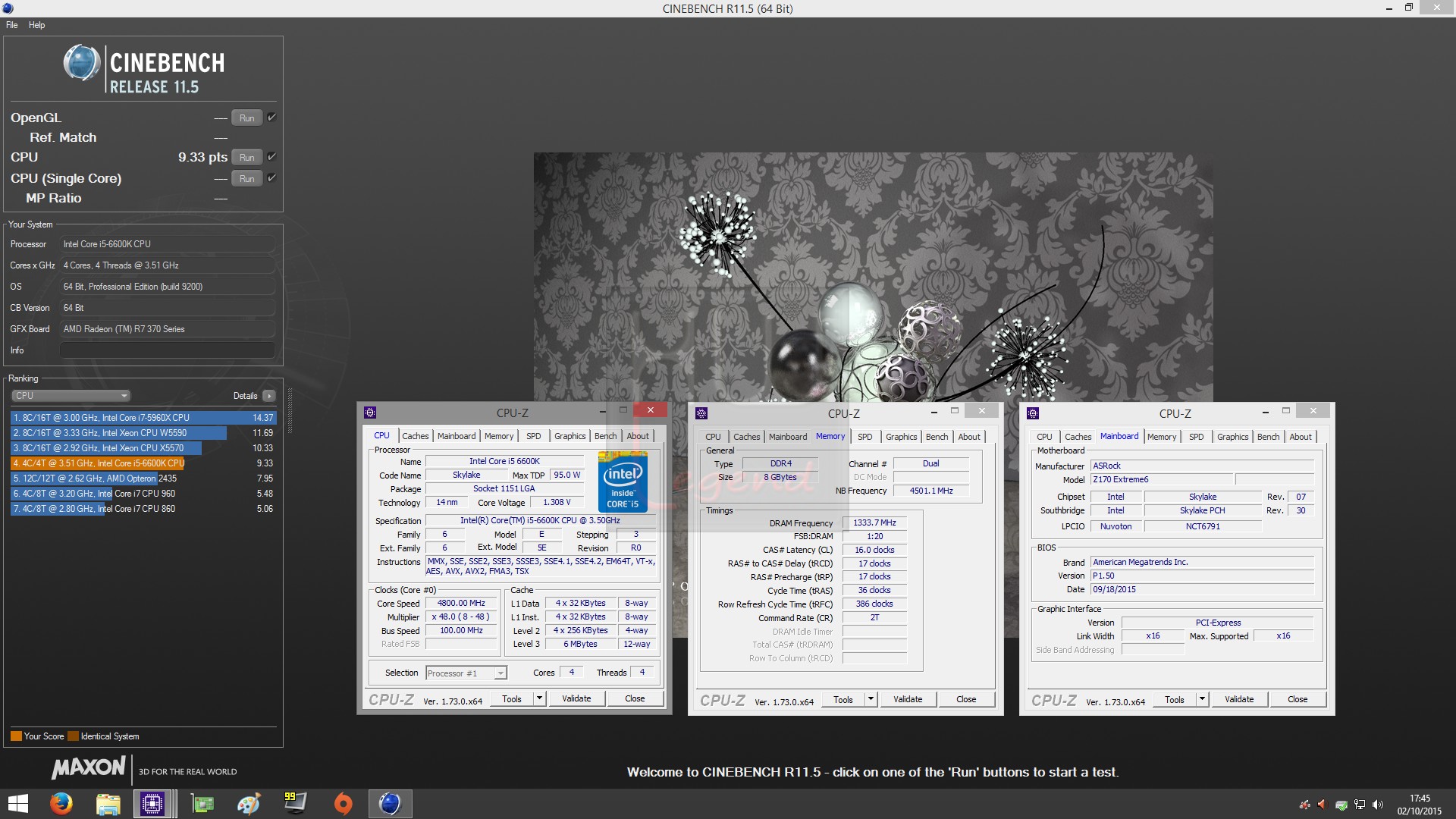
Task: Click the panel resize grip beside Ranking
Action: pos(289,410)
